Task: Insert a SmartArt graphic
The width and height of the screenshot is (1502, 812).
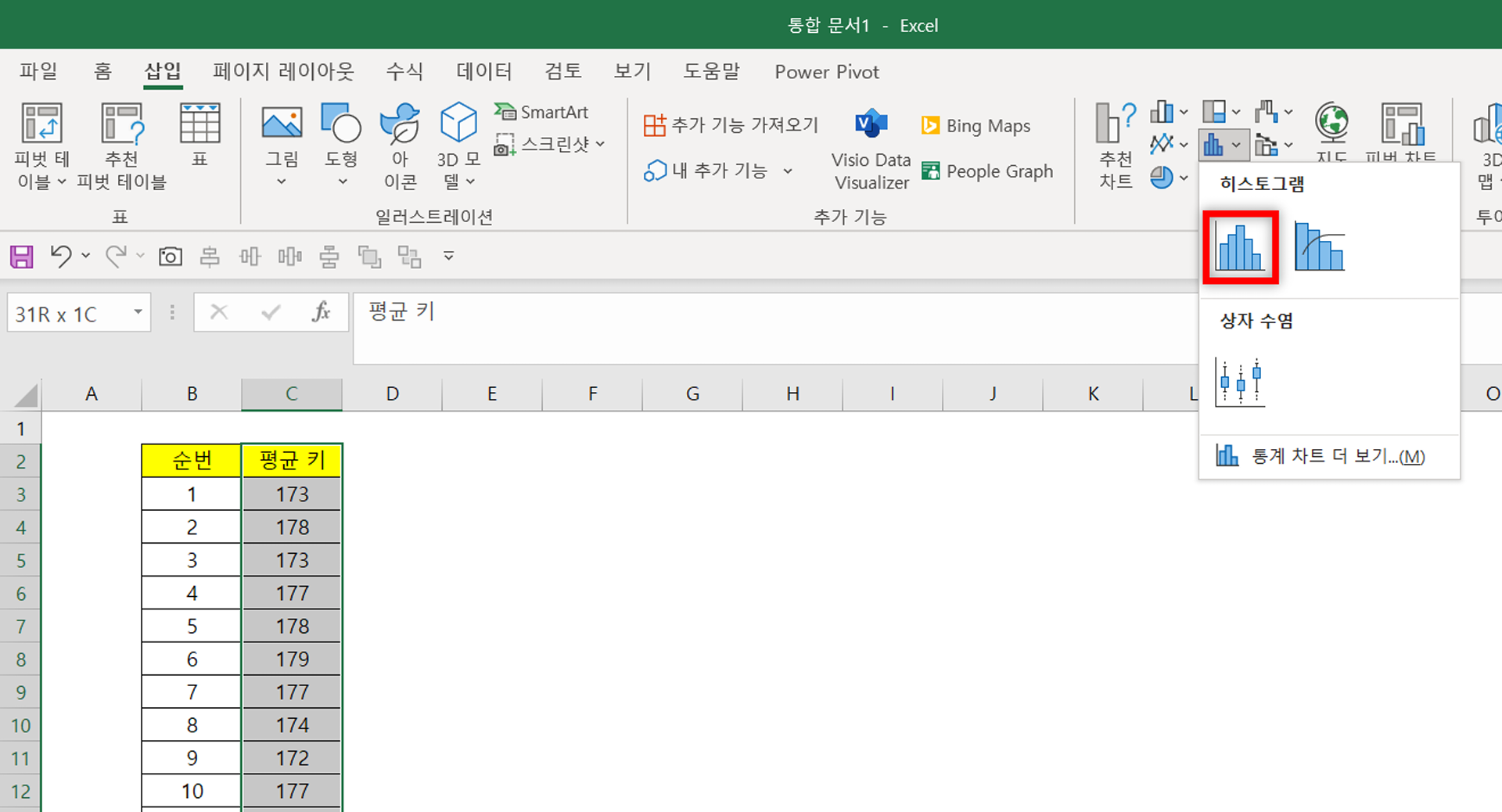Action: click(x=541, y=111)
